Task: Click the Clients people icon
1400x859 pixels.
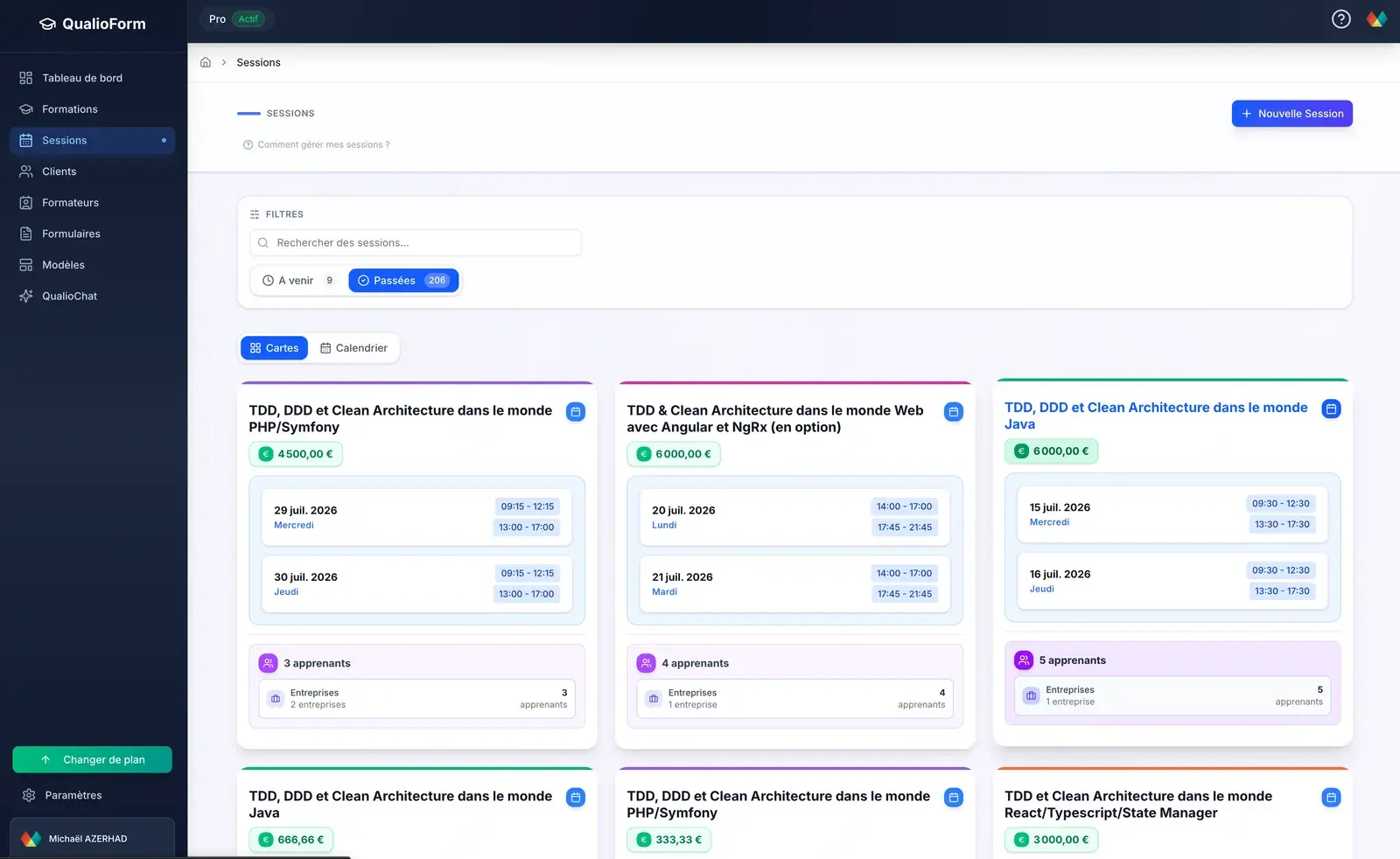Action: pyautogui.click(x=26, y=171)
